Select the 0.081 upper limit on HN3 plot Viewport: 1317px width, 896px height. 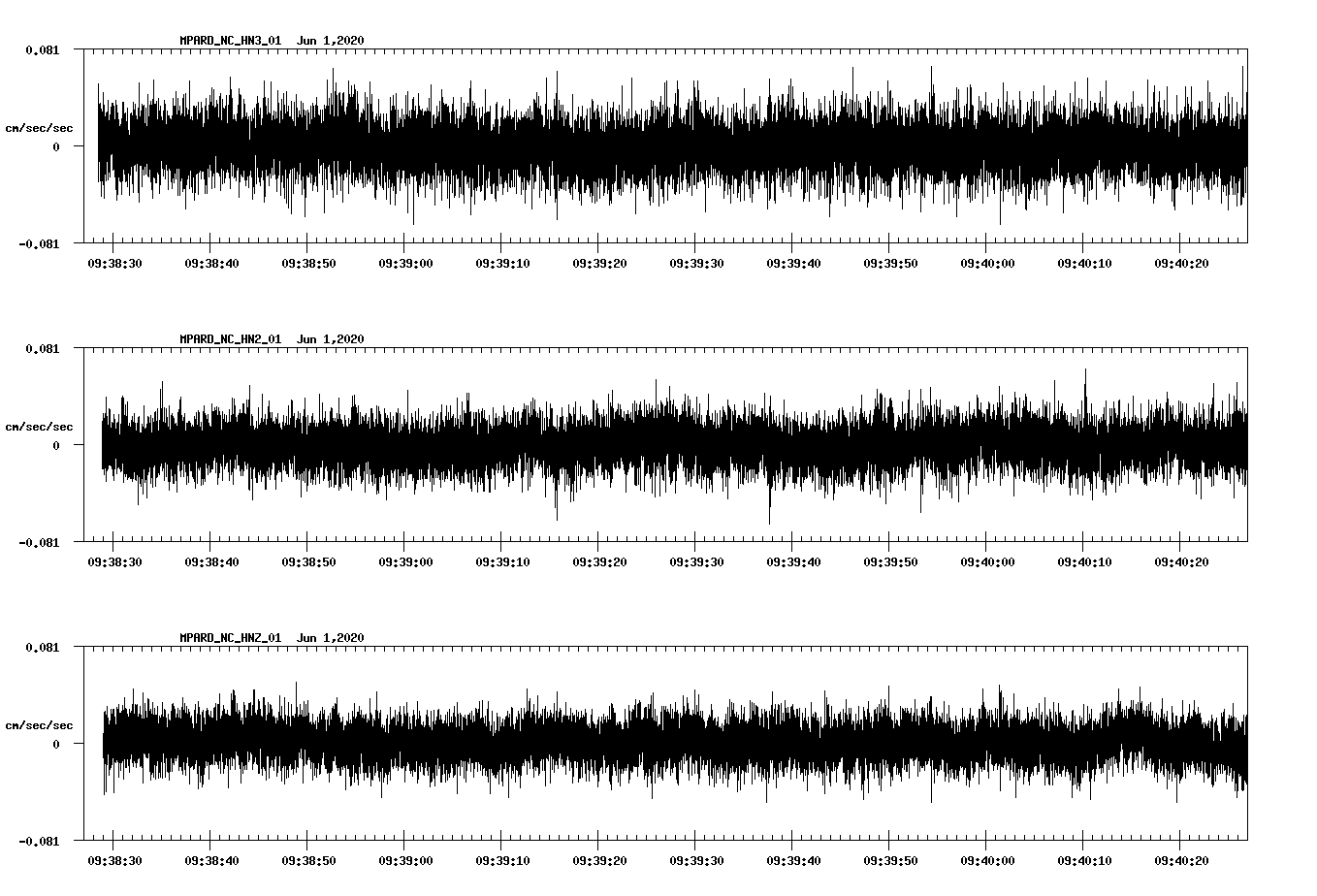(x=42, y=49)
